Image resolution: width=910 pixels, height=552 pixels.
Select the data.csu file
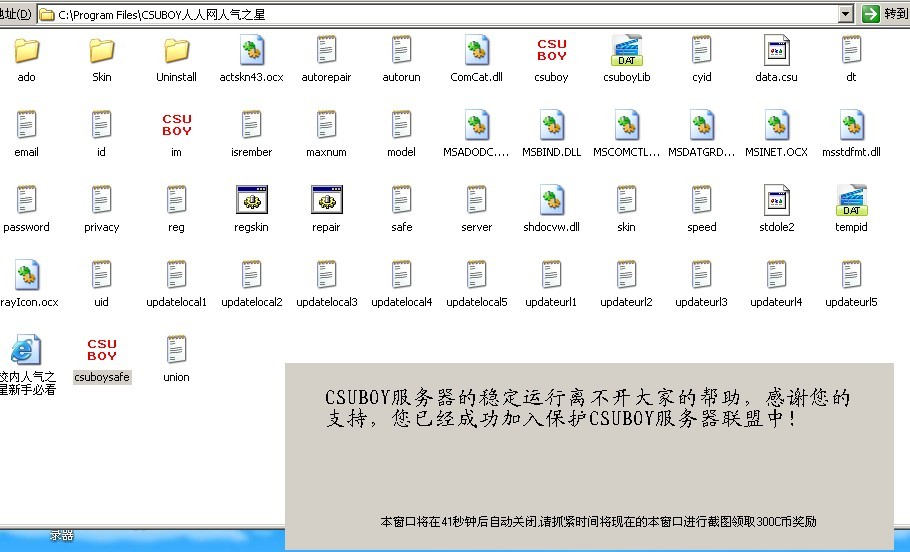point(777,51)
